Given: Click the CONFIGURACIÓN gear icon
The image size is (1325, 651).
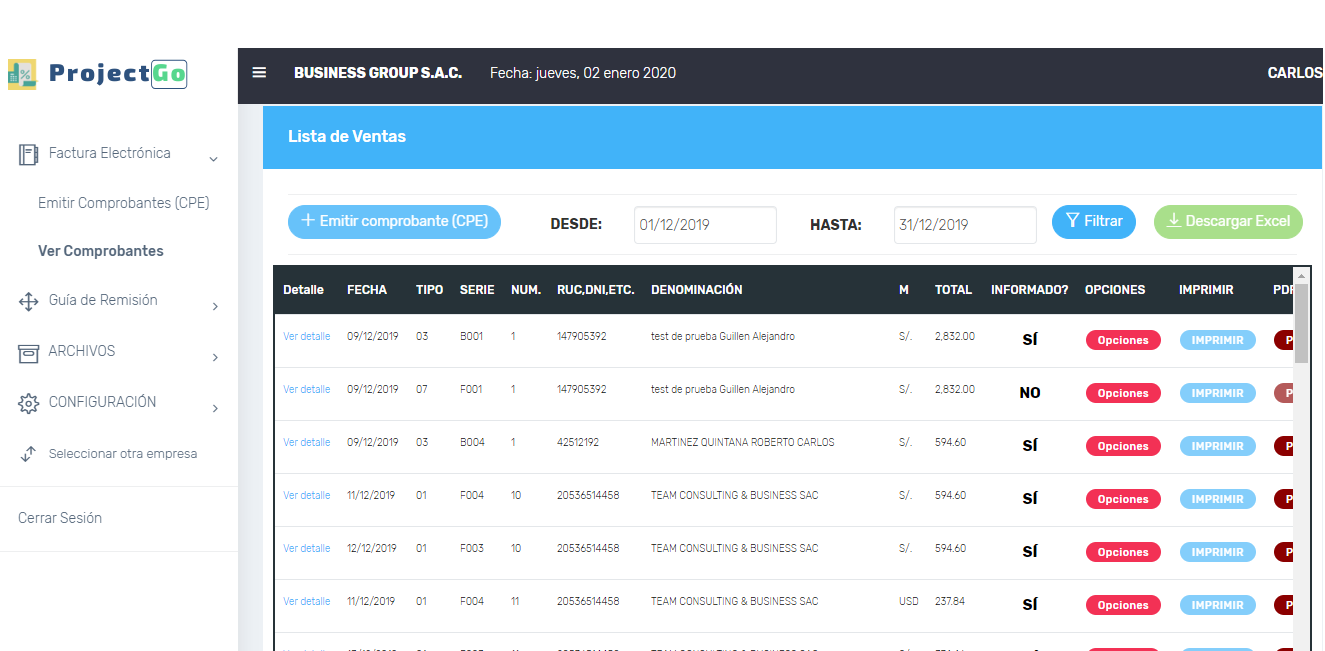Looking at the screenshot, I should coord(28,403).
